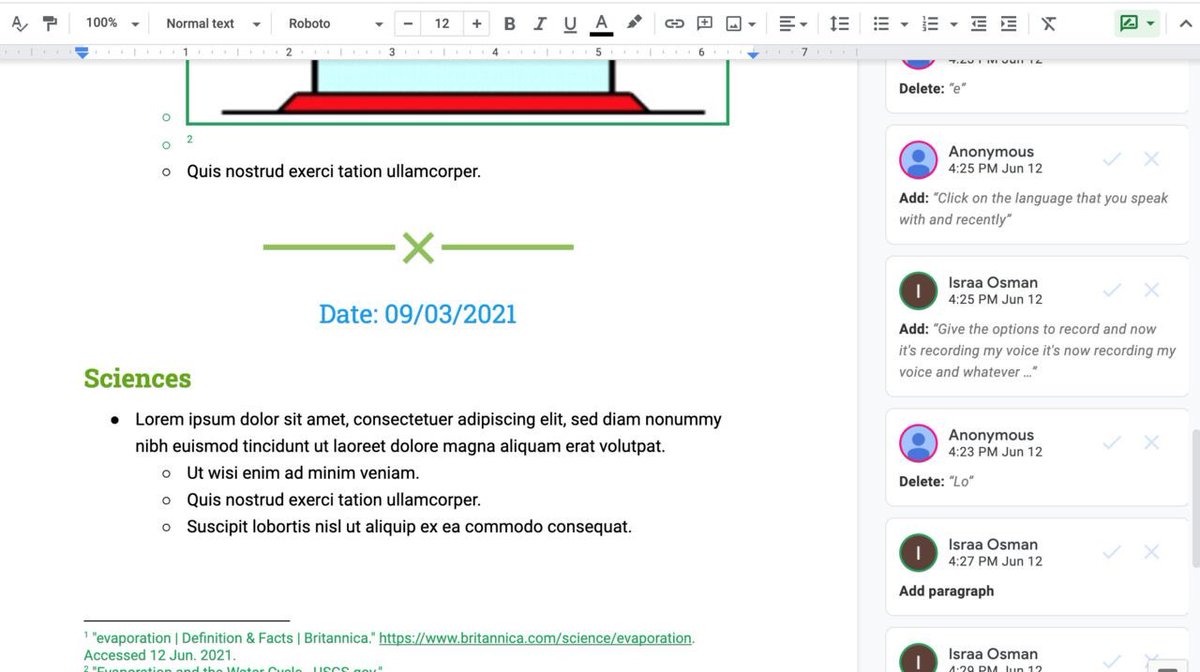The width and height of the screenshot is (1200, 672).
Task: Click the beaker image in the document
Action: point(457,92)
